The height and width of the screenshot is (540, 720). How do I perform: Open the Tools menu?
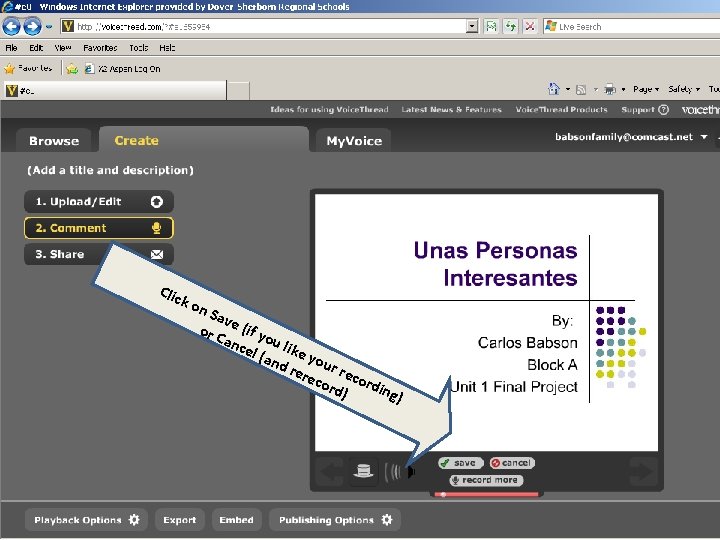139,48
